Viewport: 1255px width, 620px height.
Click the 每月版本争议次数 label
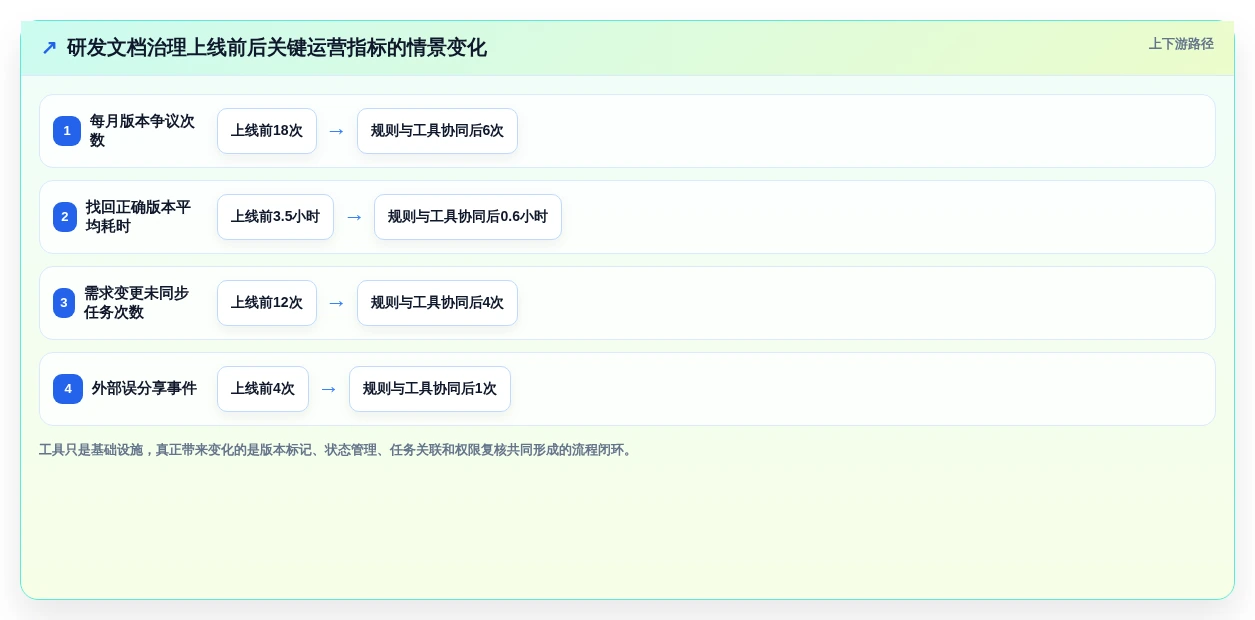click(143, 131)
